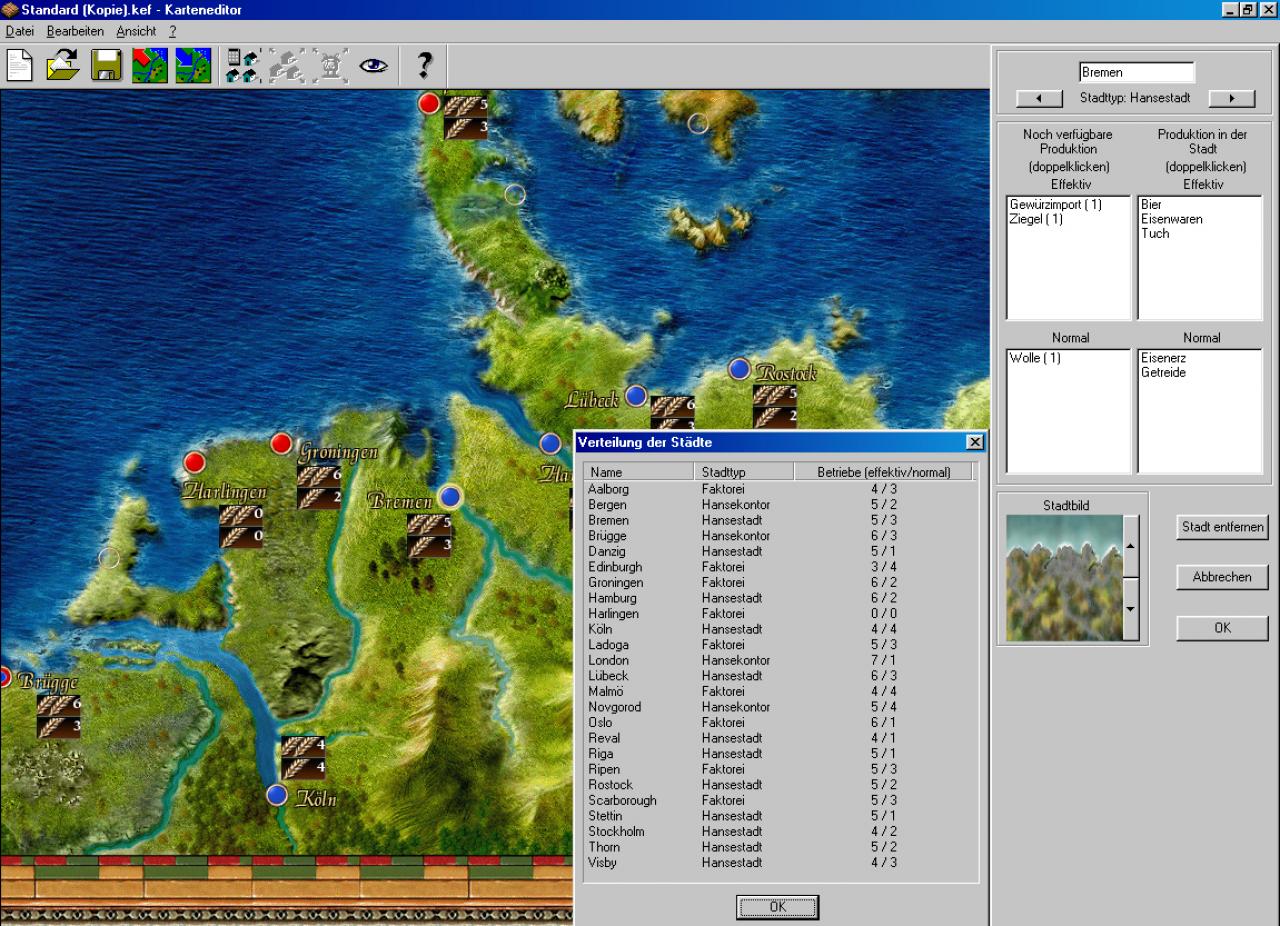Click the Stadtbild preview thumbnail

1065,578
